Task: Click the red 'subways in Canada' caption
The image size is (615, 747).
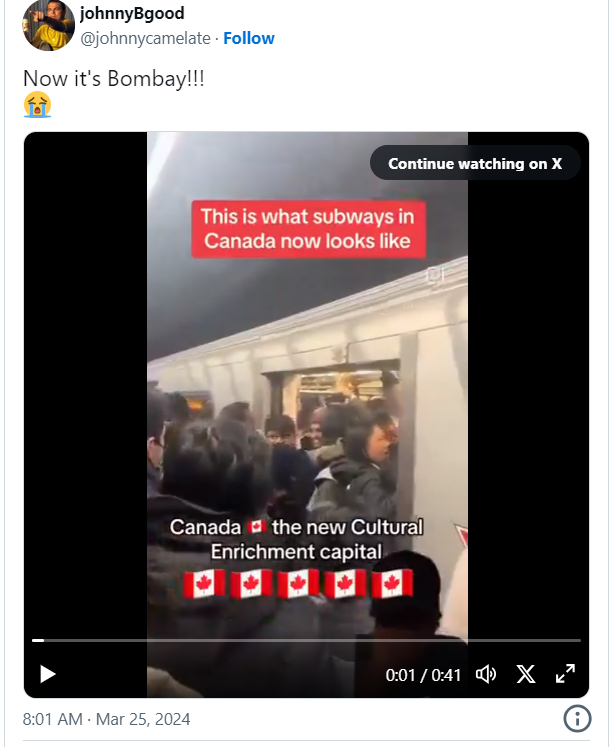Action: pos(309,229)
